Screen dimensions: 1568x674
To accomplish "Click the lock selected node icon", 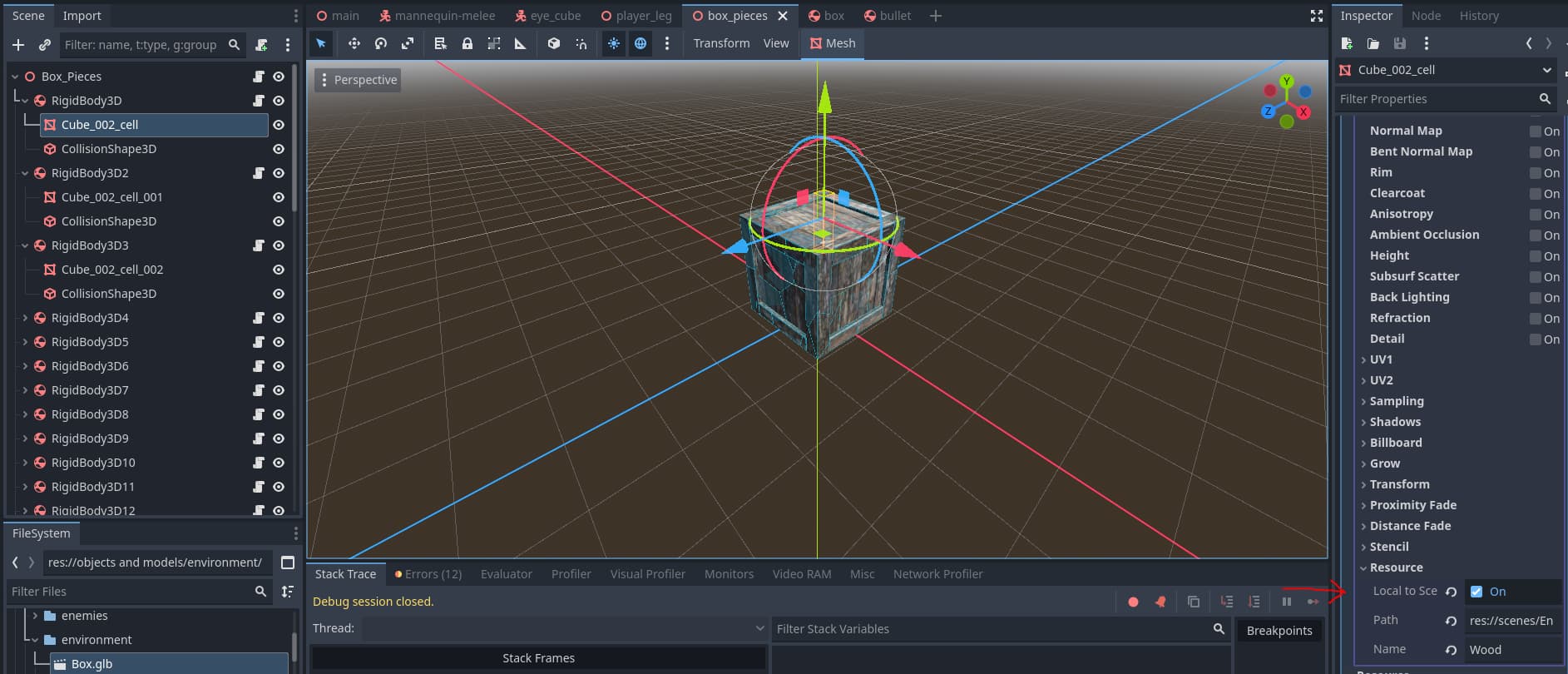I will (x=467, y=43).
